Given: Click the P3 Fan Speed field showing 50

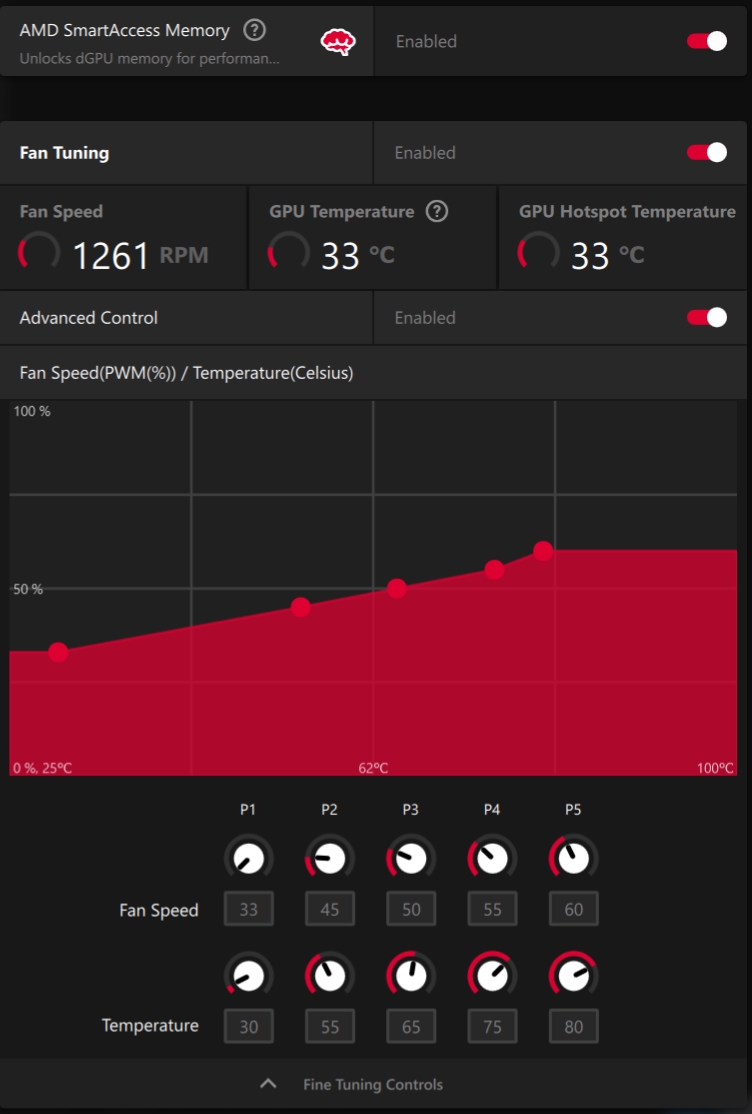Looking at the screenshot, I should click(411, 909).
